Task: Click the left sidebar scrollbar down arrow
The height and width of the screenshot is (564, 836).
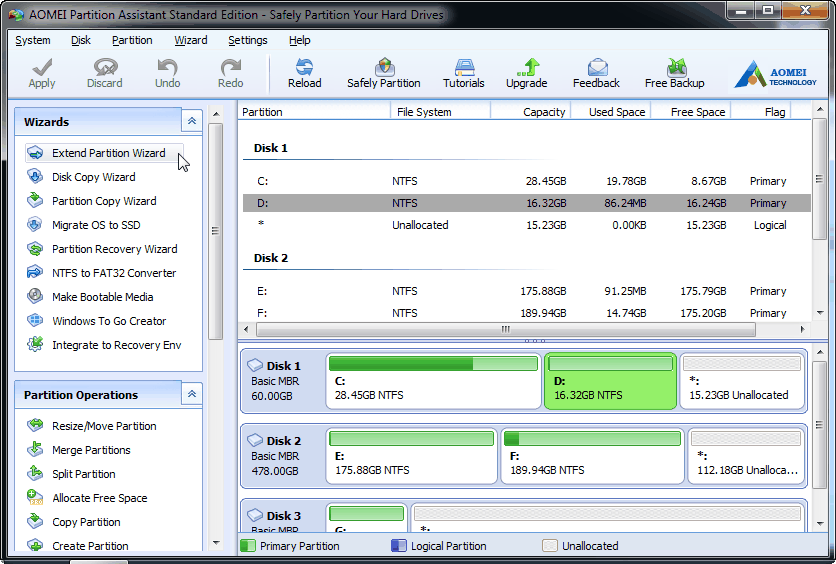Action: pos(216,543)
